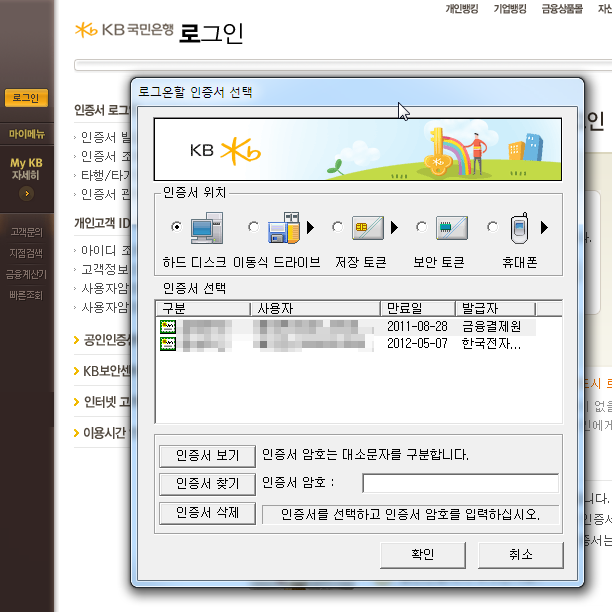The image size is (612, 612).
Task: Click the My KB round arrow icon
Action: click(x=27, y=194)
